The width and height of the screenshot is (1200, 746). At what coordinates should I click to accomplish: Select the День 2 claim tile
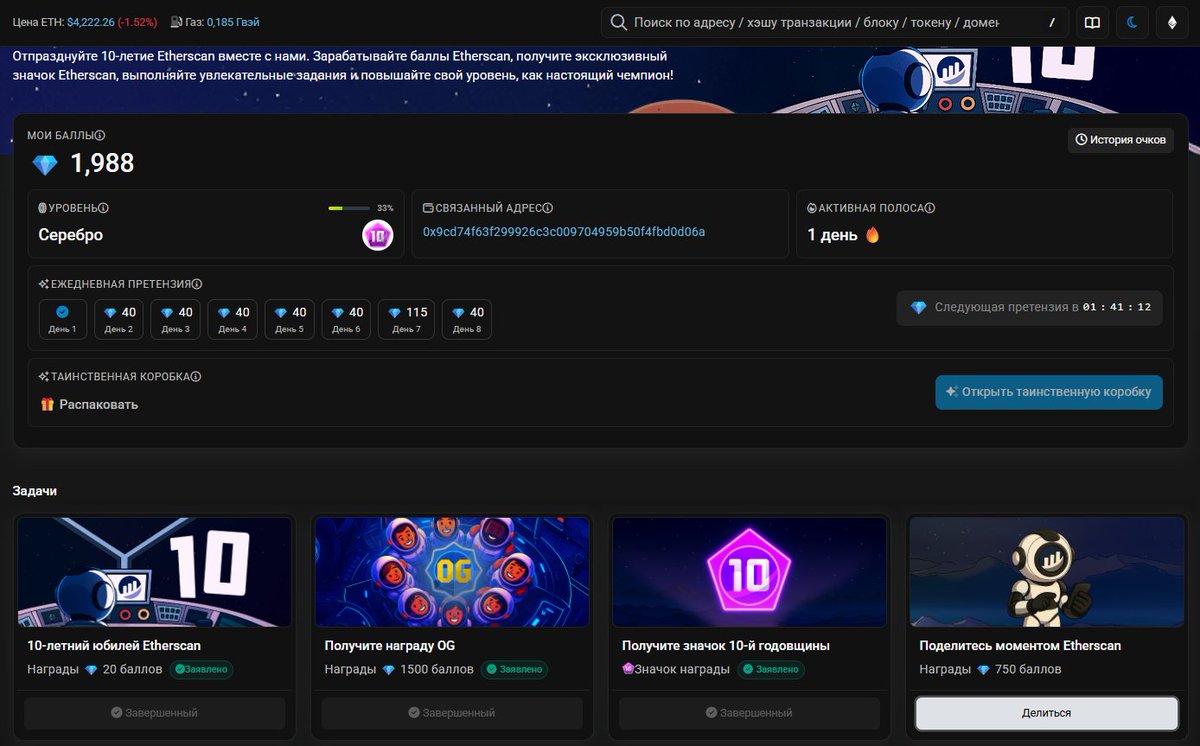(x=119, y=319)
